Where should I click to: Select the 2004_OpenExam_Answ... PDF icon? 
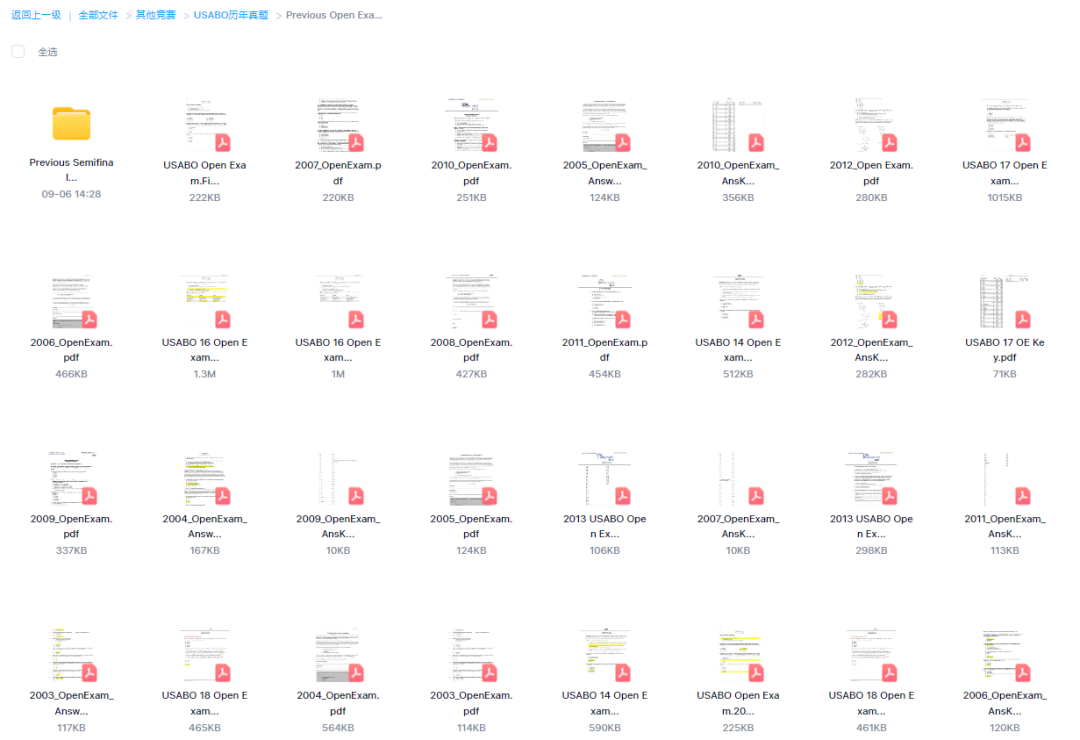tap(205, 478)
